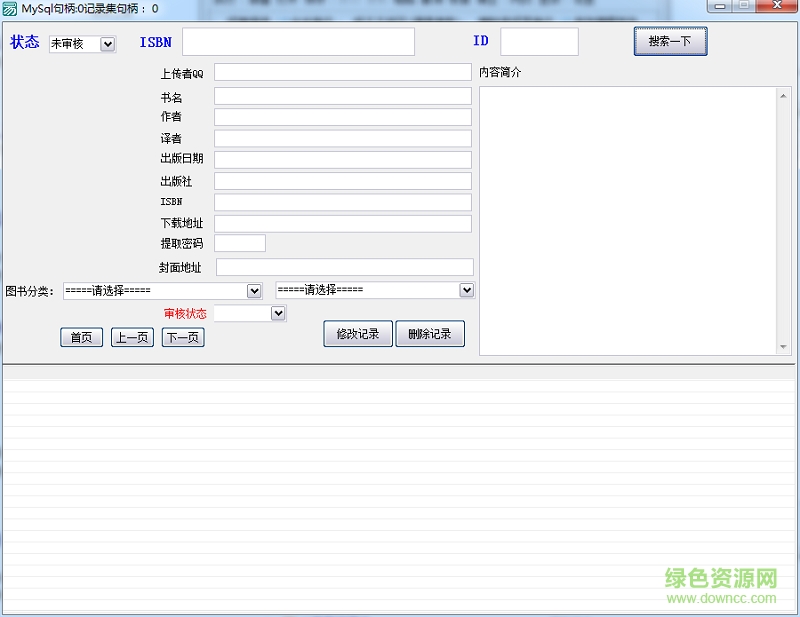Click the MySql application icon in title bar
This screenshot has width=800, height=617.
(x=10, y=9)
